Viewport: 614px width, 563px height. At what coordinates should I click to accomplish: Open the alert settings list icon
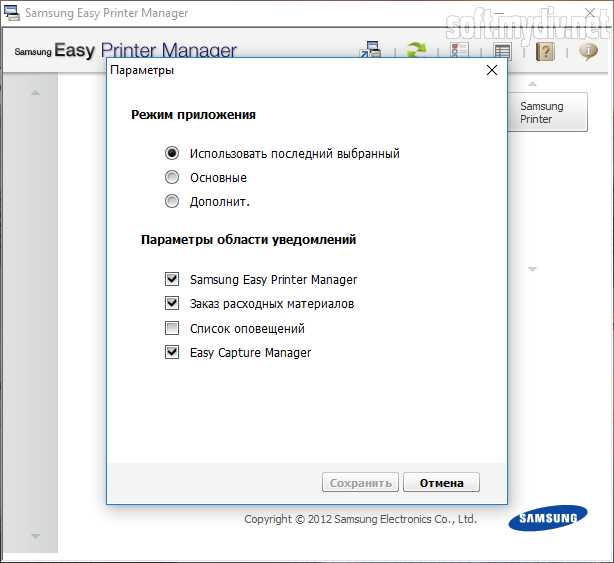tap(459, 50)
